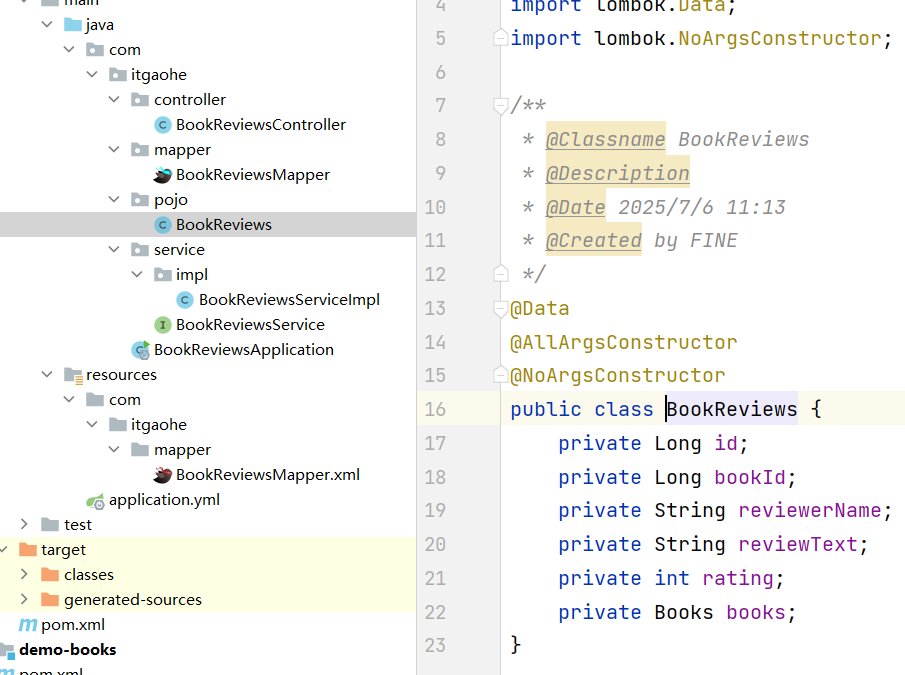Click the test folder icon
This screenshot has width=905, height=675.
(50, 524)
